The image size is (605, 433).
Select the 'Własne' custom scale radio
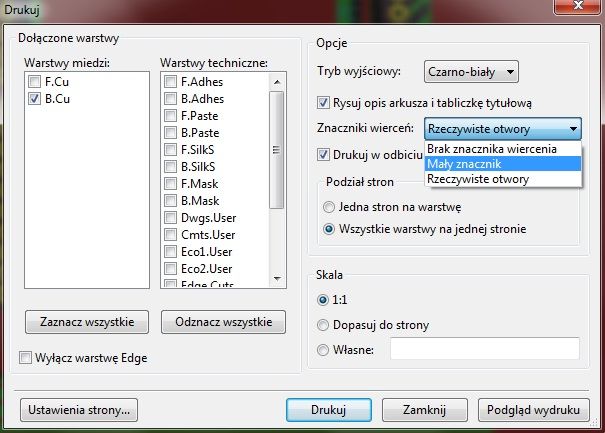[323, 350]
